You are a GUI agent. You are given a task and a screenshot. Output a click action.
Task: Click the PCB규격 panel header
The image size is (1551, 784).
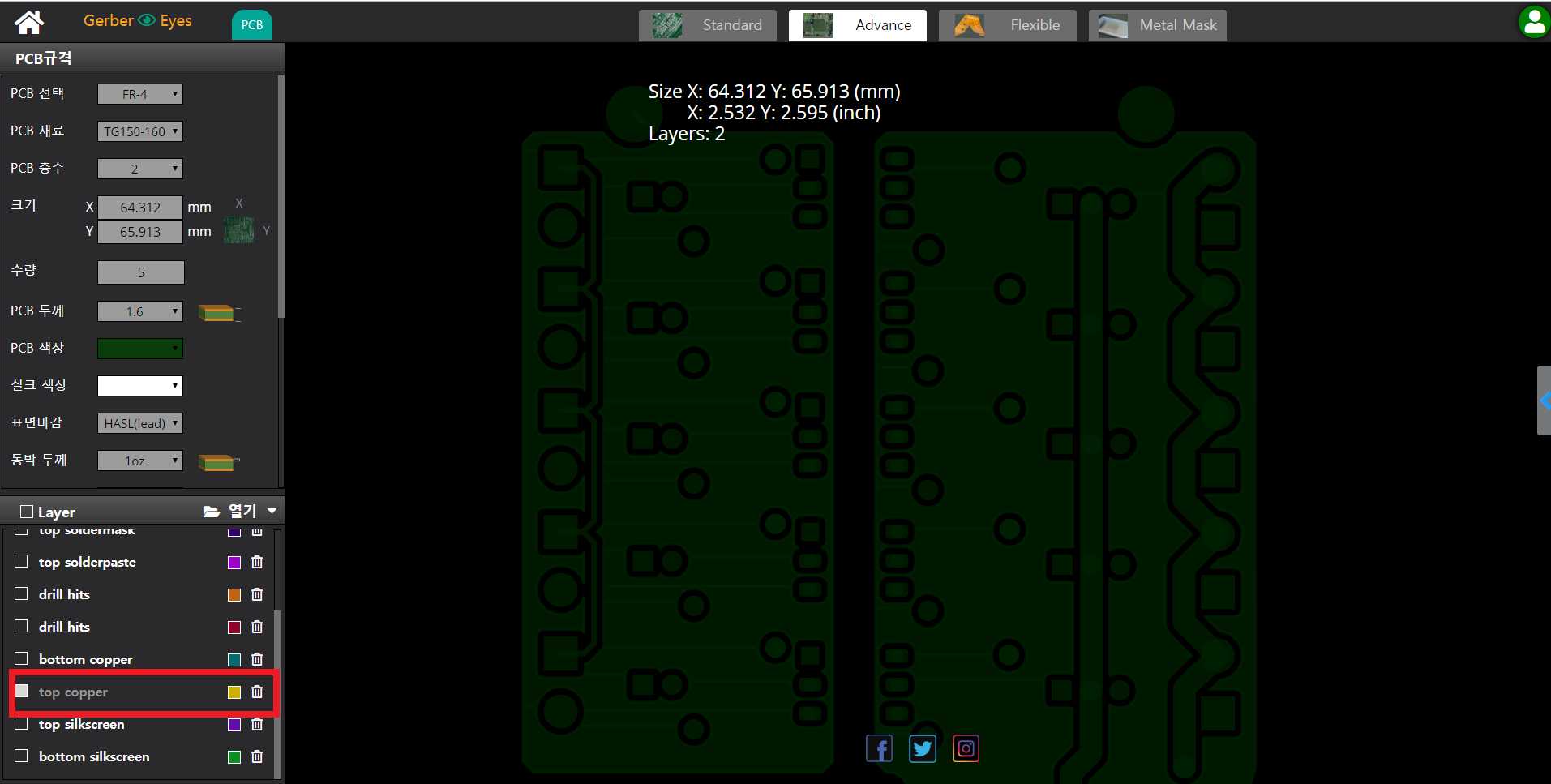click(x=142, y=58)
